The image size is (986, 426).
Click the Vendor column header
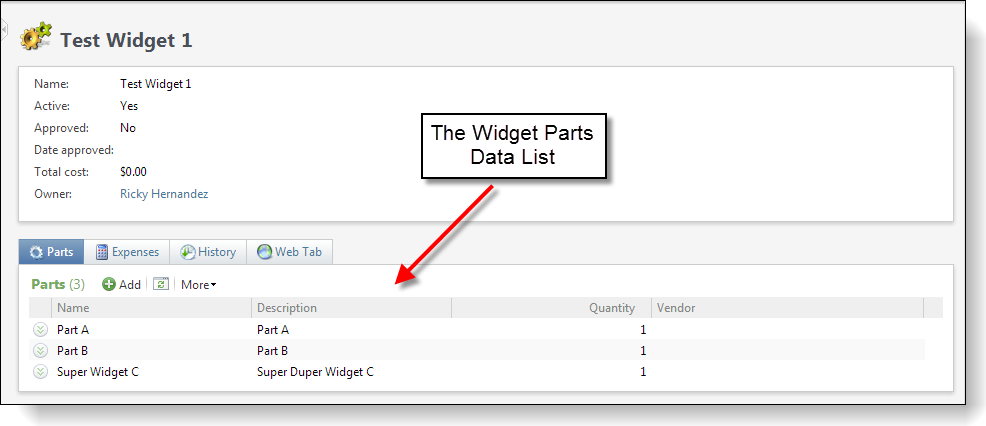[x=676, y=308]
